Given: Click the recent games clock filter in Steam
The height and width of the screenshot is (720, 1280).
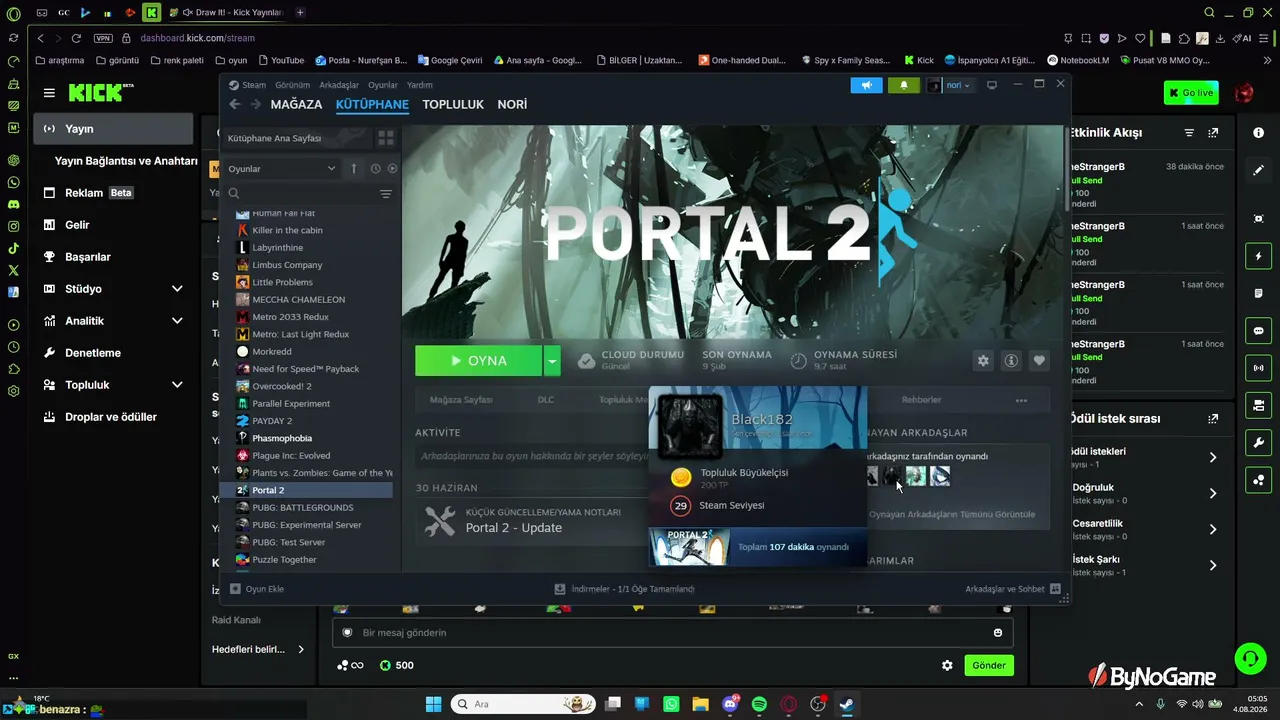Looking at the screenshot, I should pos(375,169).
